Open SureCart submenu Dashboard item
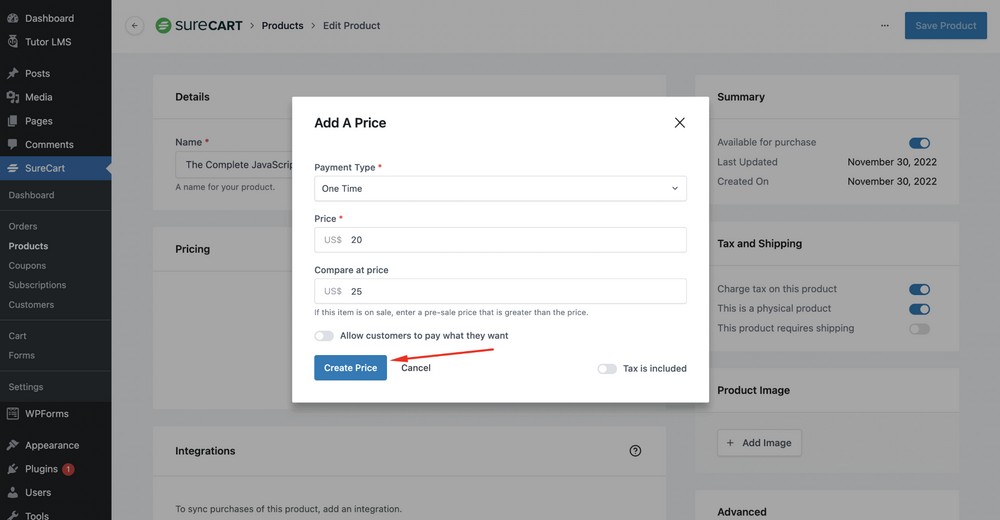Image resolution: width=1000 pixels, height=520 pixels. click(x=31, y=195)
